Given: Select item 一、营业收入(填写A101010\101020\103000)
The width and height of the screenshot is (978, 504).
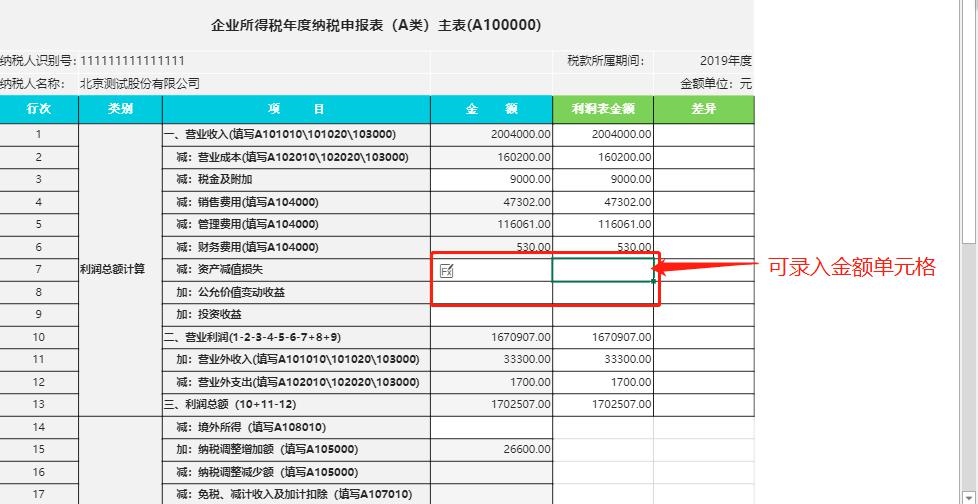Looking at the screenshot, I should pyautogui.click(x=296, y=134).
